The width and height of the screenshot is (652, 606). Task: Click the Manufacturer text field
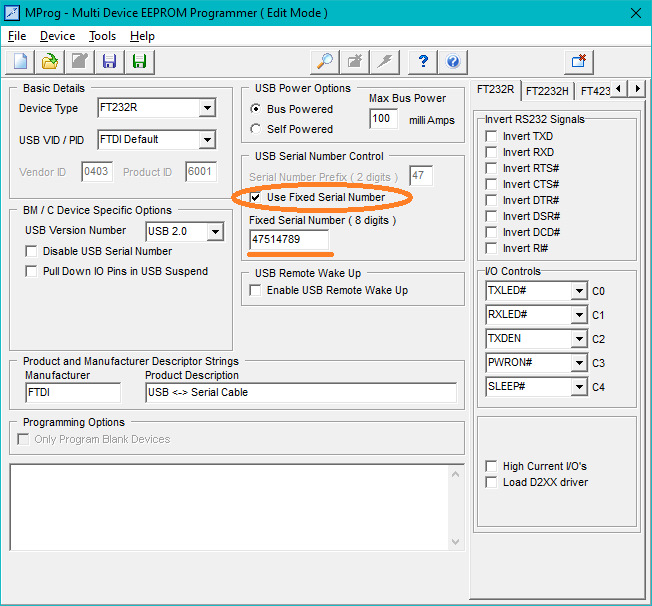tap(73, 393)
